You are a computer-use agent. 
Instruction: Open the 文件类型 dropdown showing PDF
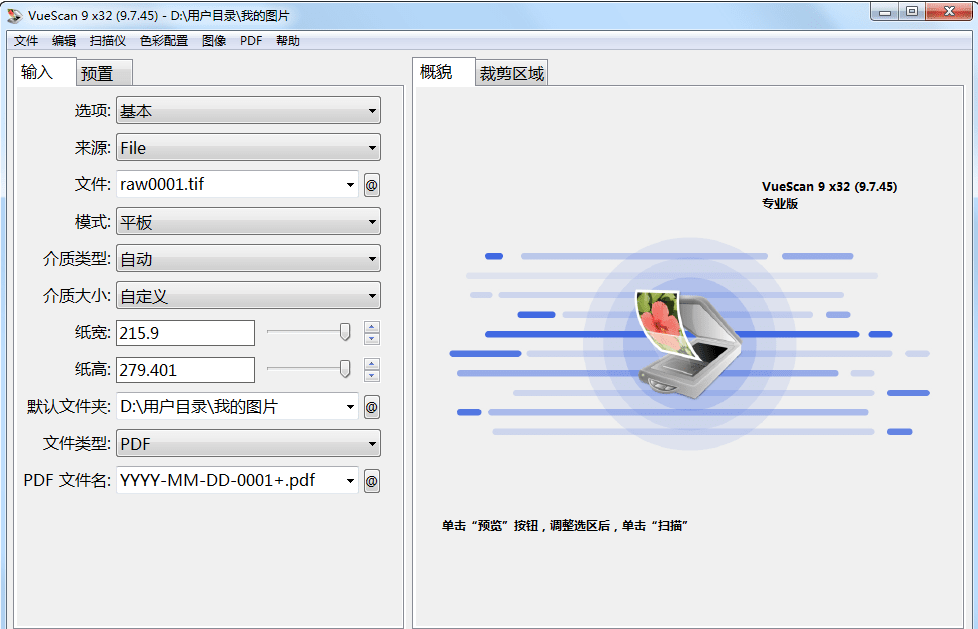click(x=248, y=444)
